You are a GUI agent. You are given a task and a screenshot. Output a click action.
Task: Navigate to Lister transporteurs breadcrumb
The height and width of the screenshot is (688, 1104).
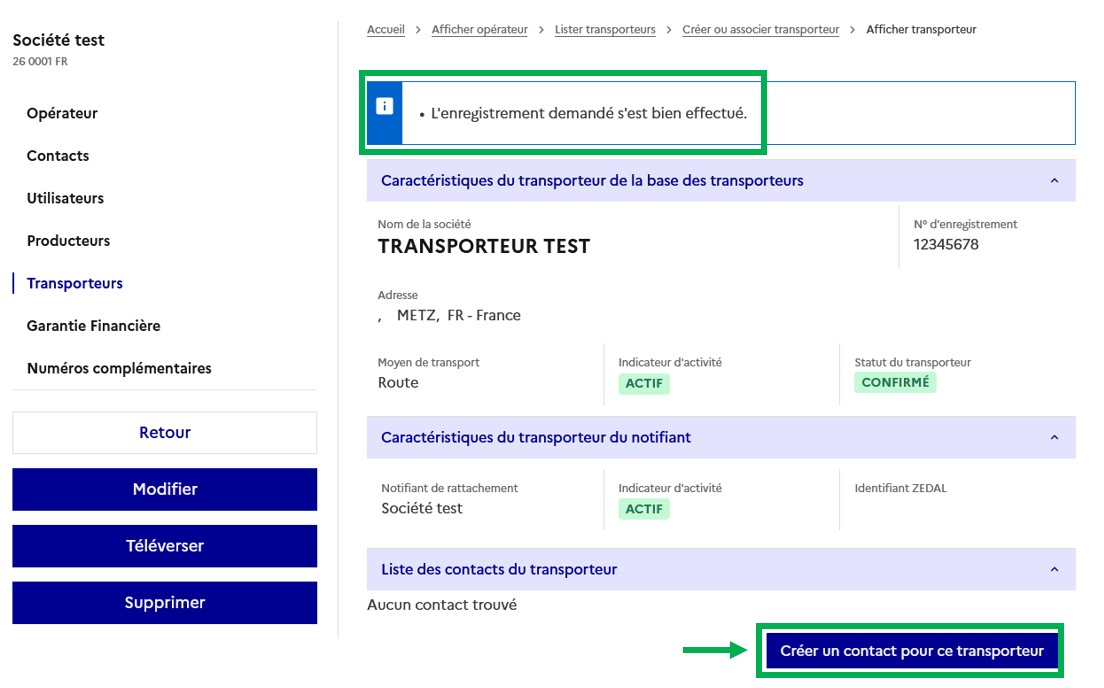pos(605,30)
